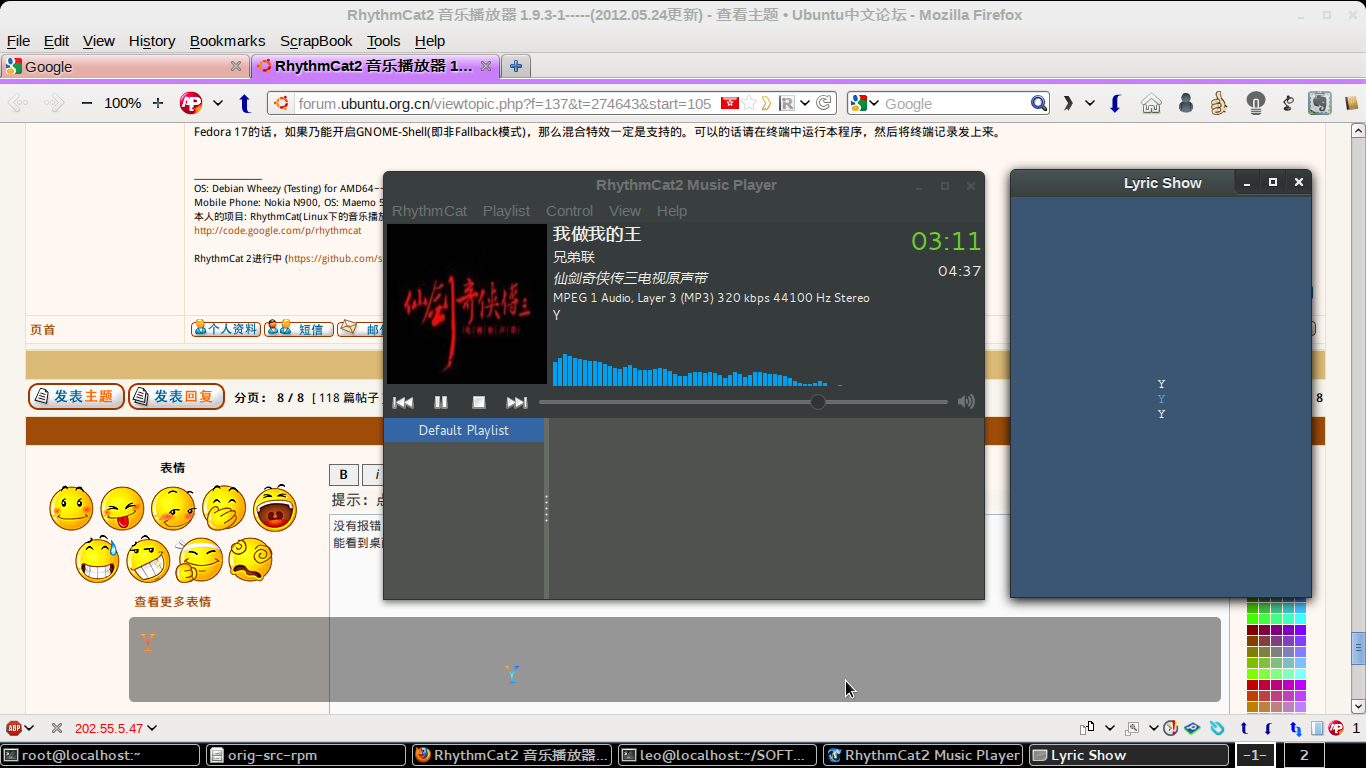Click the status bar clock alert icon

(1169, 728)
